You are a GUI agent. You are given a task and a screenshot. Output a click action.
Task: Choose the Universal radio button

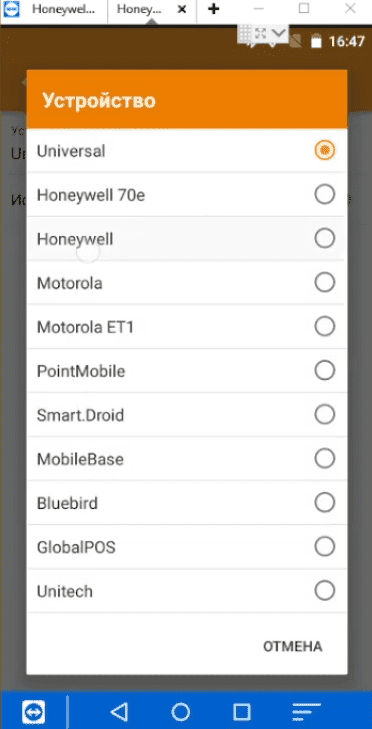(x=325, y=150)
